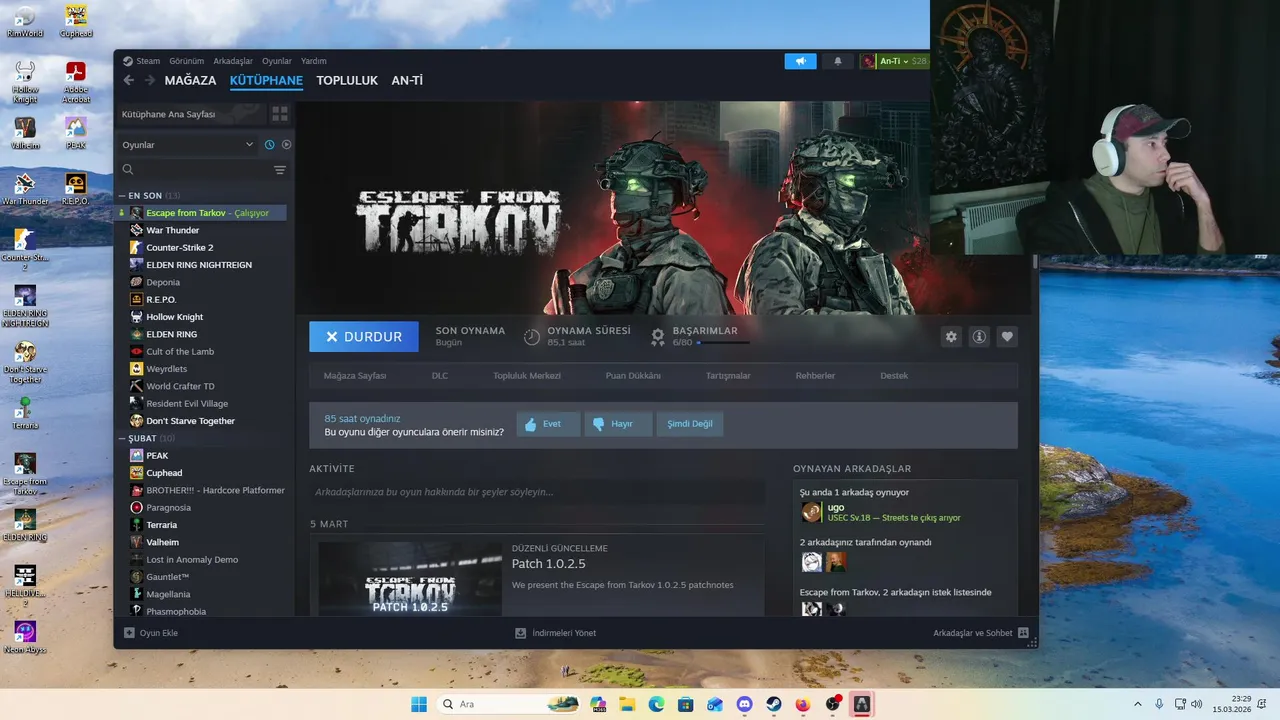Open AN-Tİ profile tab

coord(407,80)
